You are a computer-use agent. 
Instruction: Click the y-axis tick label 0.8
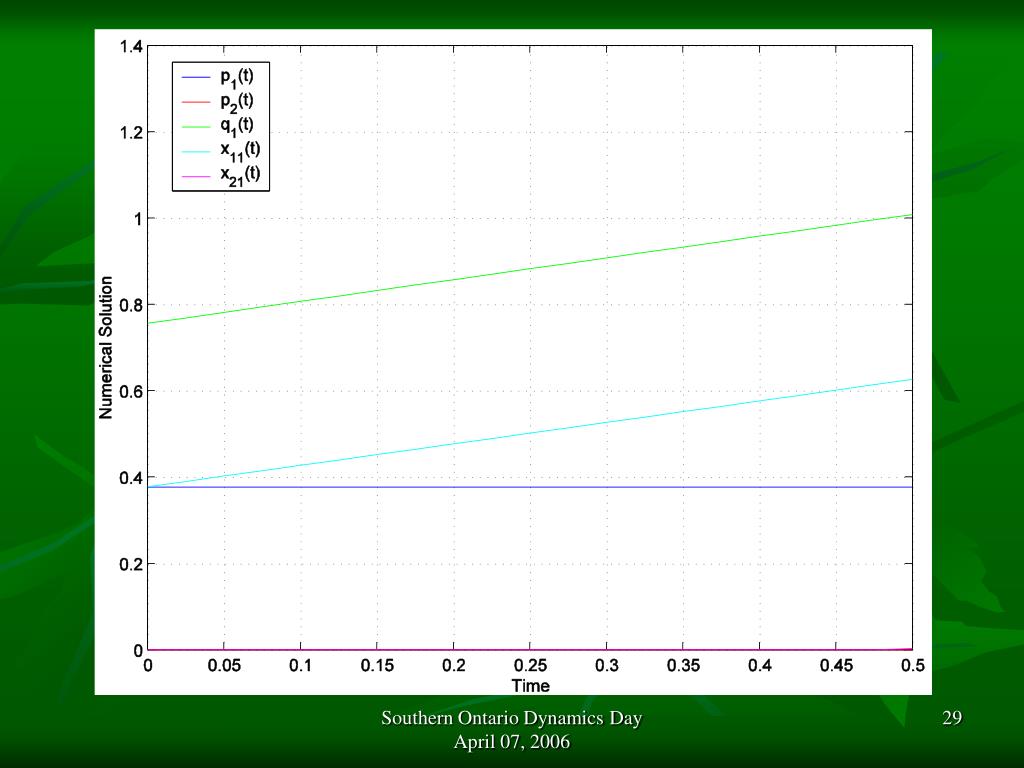131,305
